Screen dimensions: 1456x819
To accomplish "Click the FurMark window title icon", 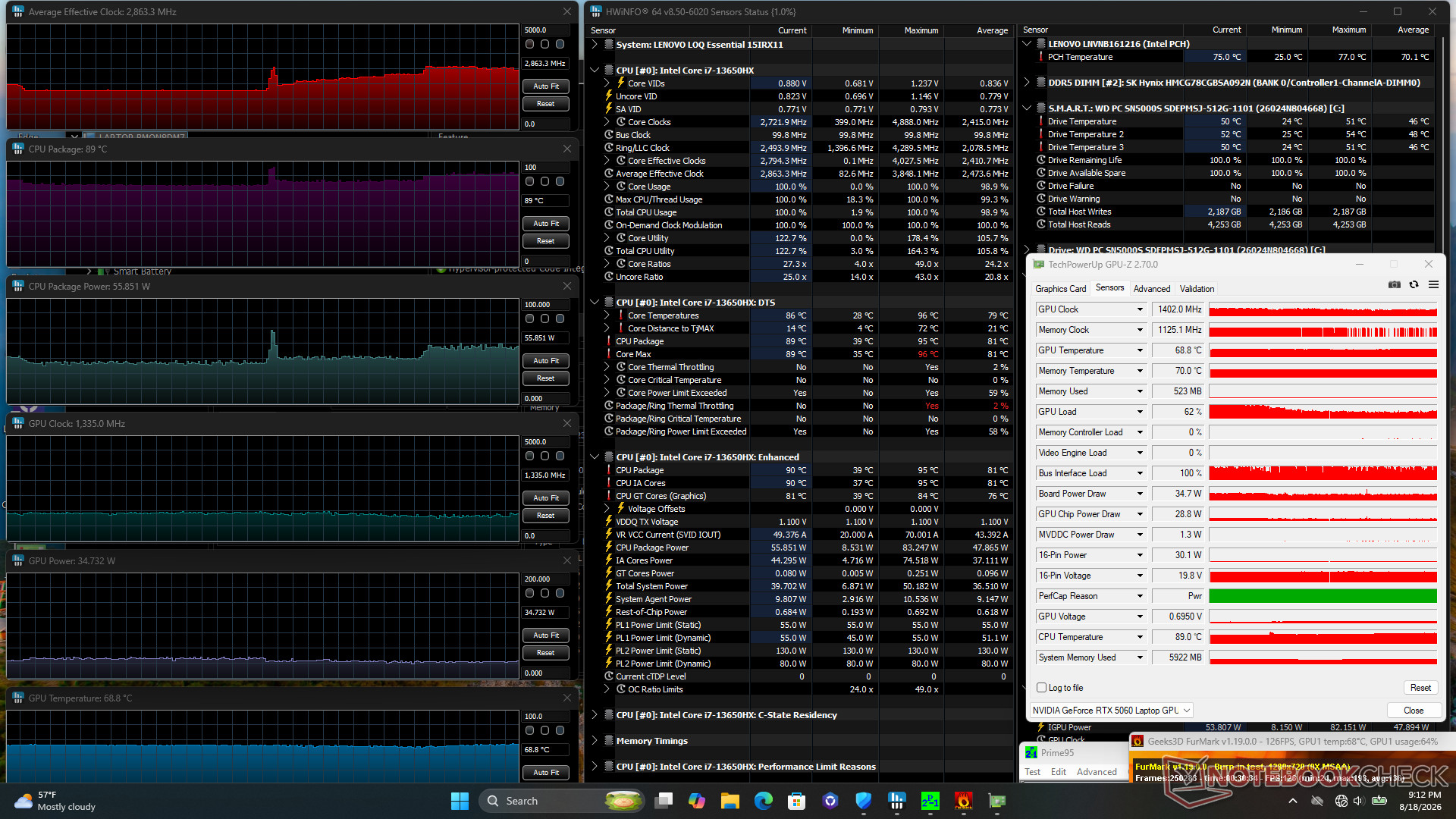I will (1137, 742).
